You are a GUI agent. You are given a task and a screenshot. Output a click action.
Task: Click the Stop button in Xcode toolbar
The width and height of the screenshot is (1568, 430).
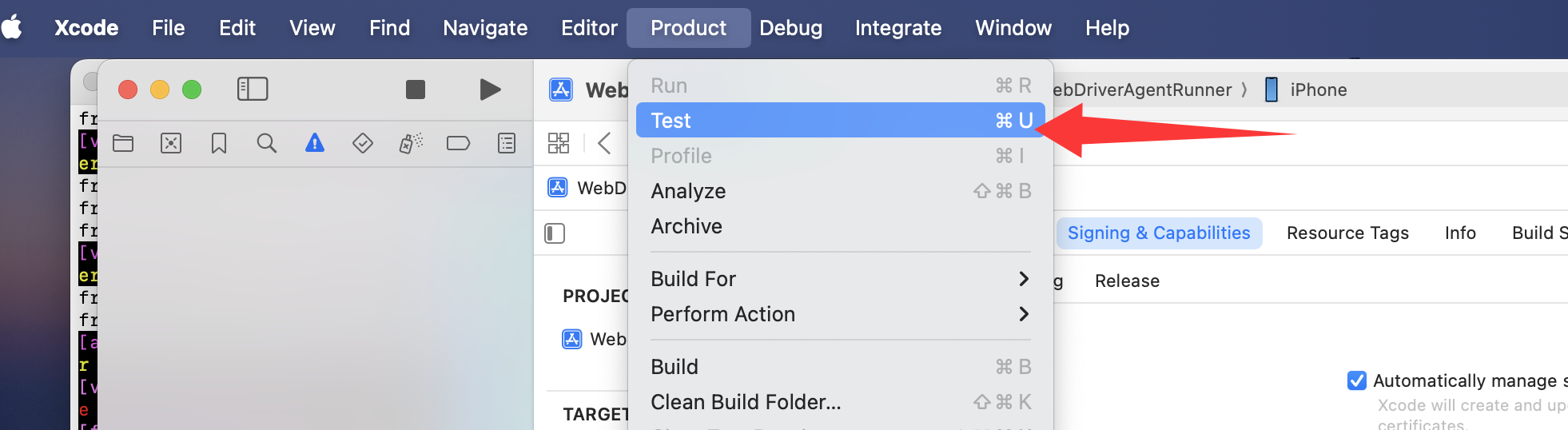click(416, 90)
